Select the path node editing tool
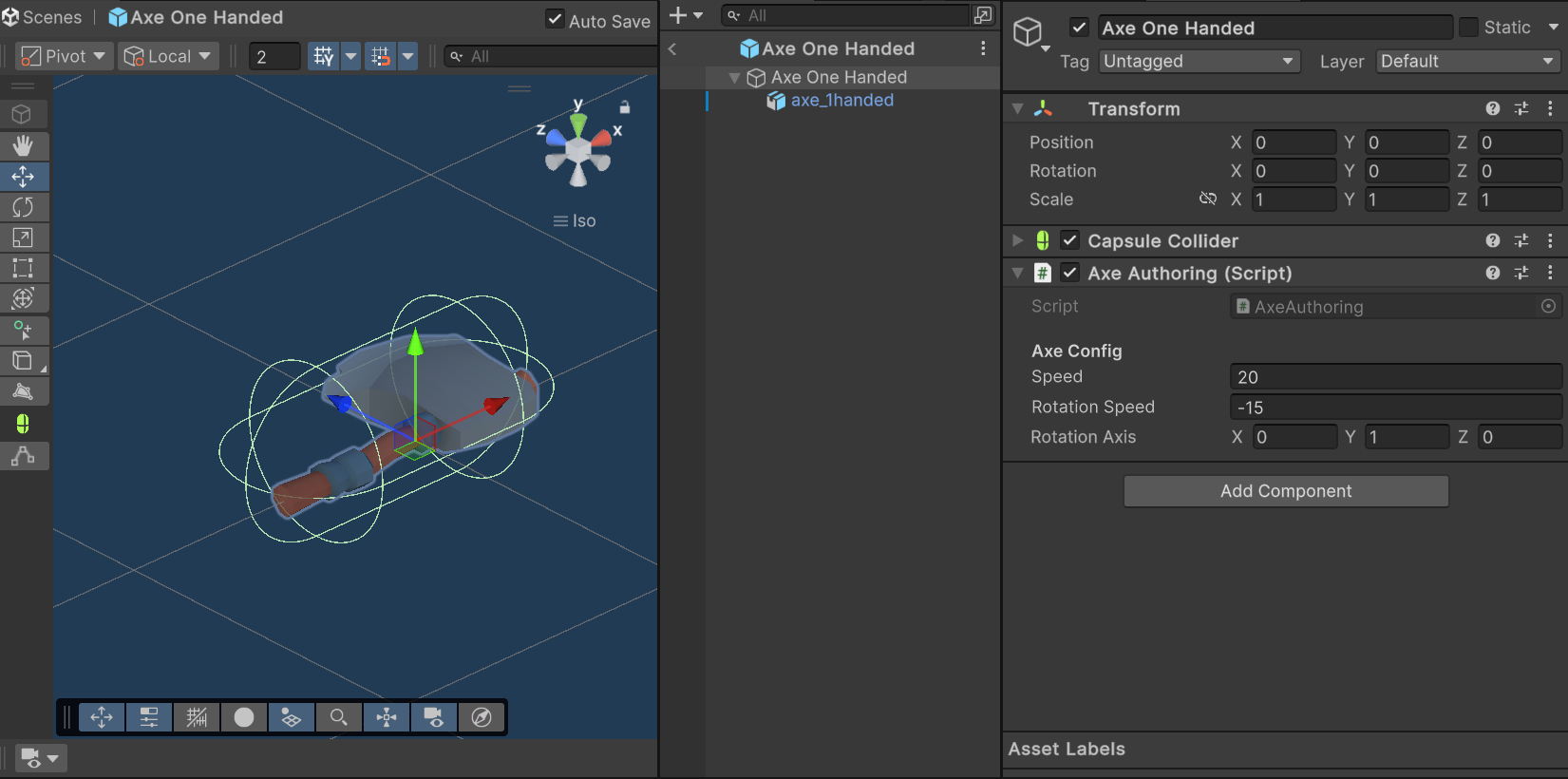This screenshot has width=1568, height=779. 23,456
